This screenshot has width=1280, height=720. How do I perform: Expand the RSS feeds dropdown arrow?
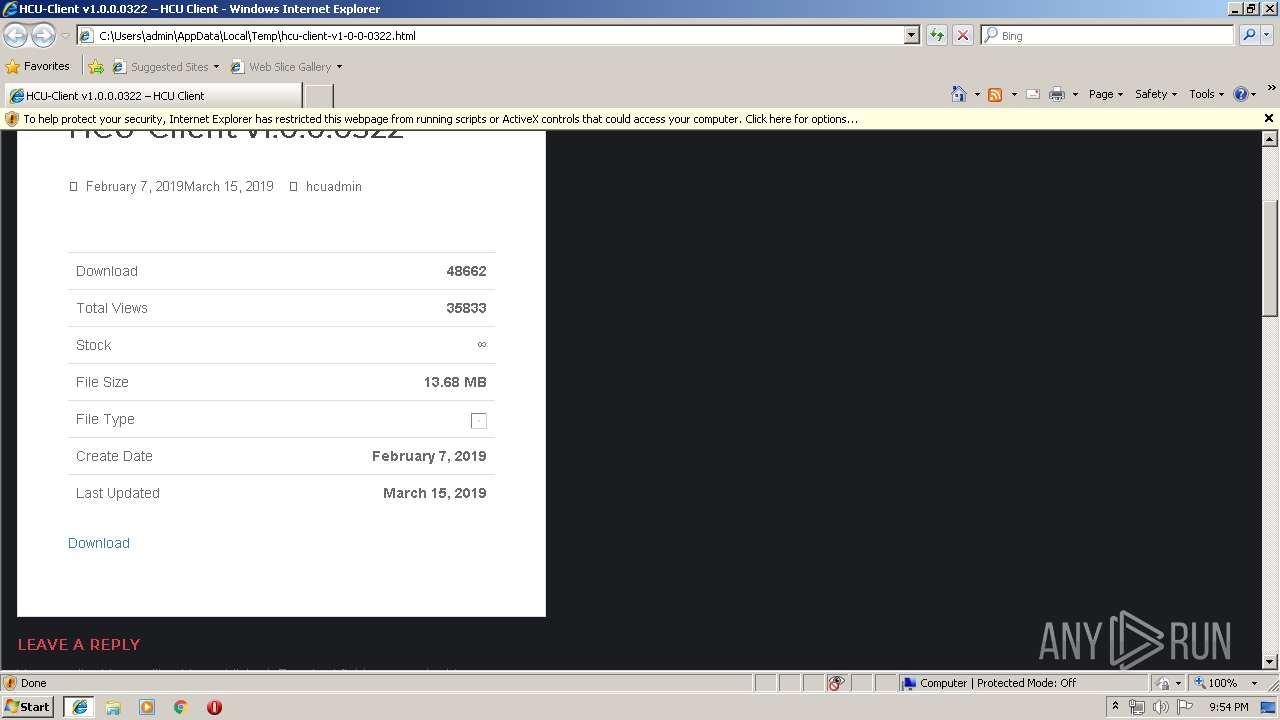pos(1013,94)
